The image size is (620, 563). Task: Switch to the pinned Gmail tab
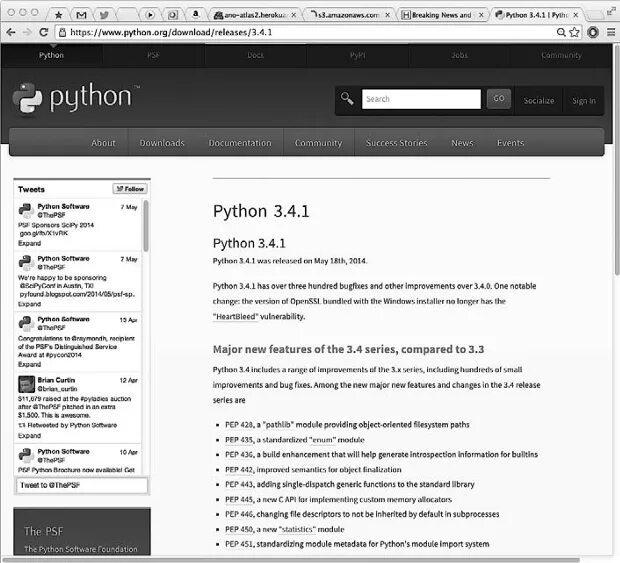pyautogui.click(x=81, y=15)
